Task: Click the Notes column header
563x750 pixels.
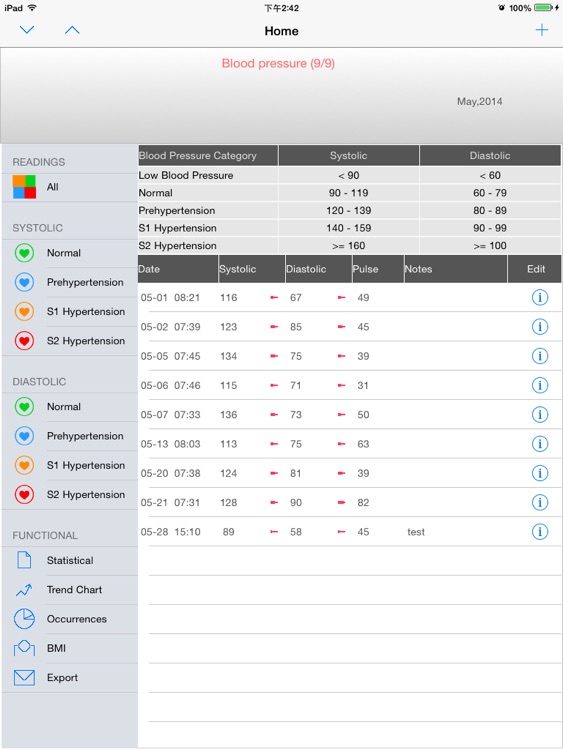Action: tap(455, 269)
